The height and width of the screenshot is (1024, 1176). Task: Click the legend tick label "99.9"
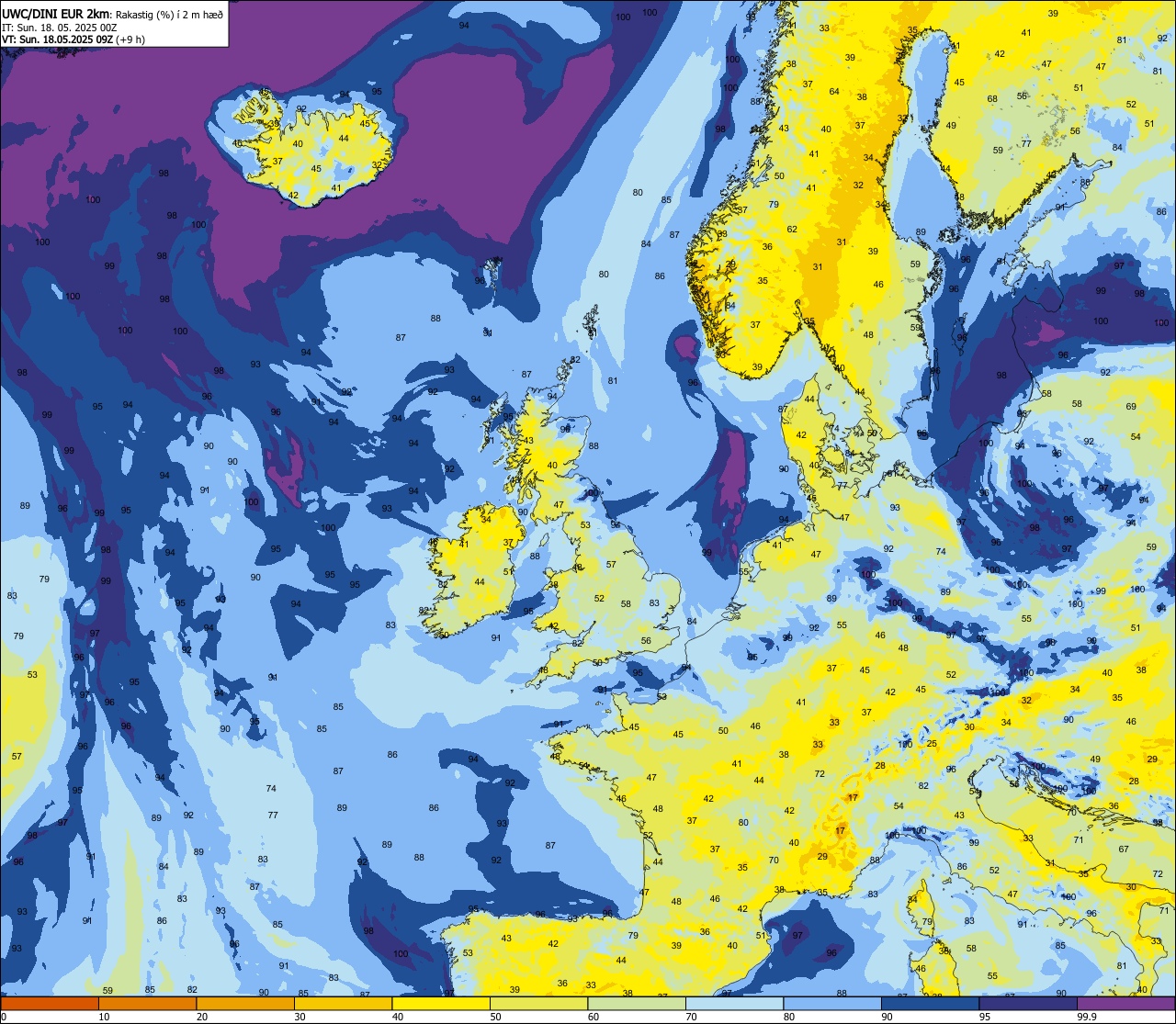tap(1088, 1017)
